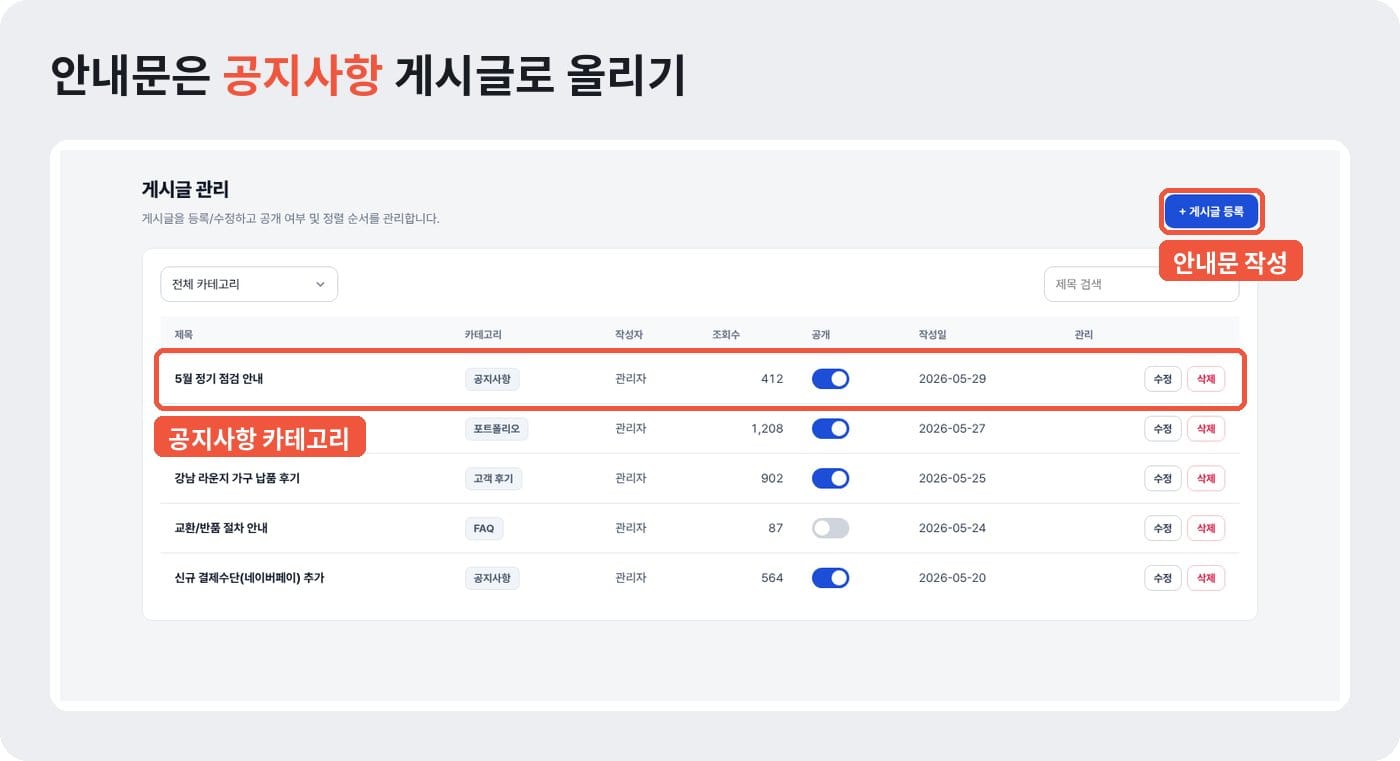Edit the 포트폴리오 post via 수정
1400x761 pixels.
(1163, 429)
